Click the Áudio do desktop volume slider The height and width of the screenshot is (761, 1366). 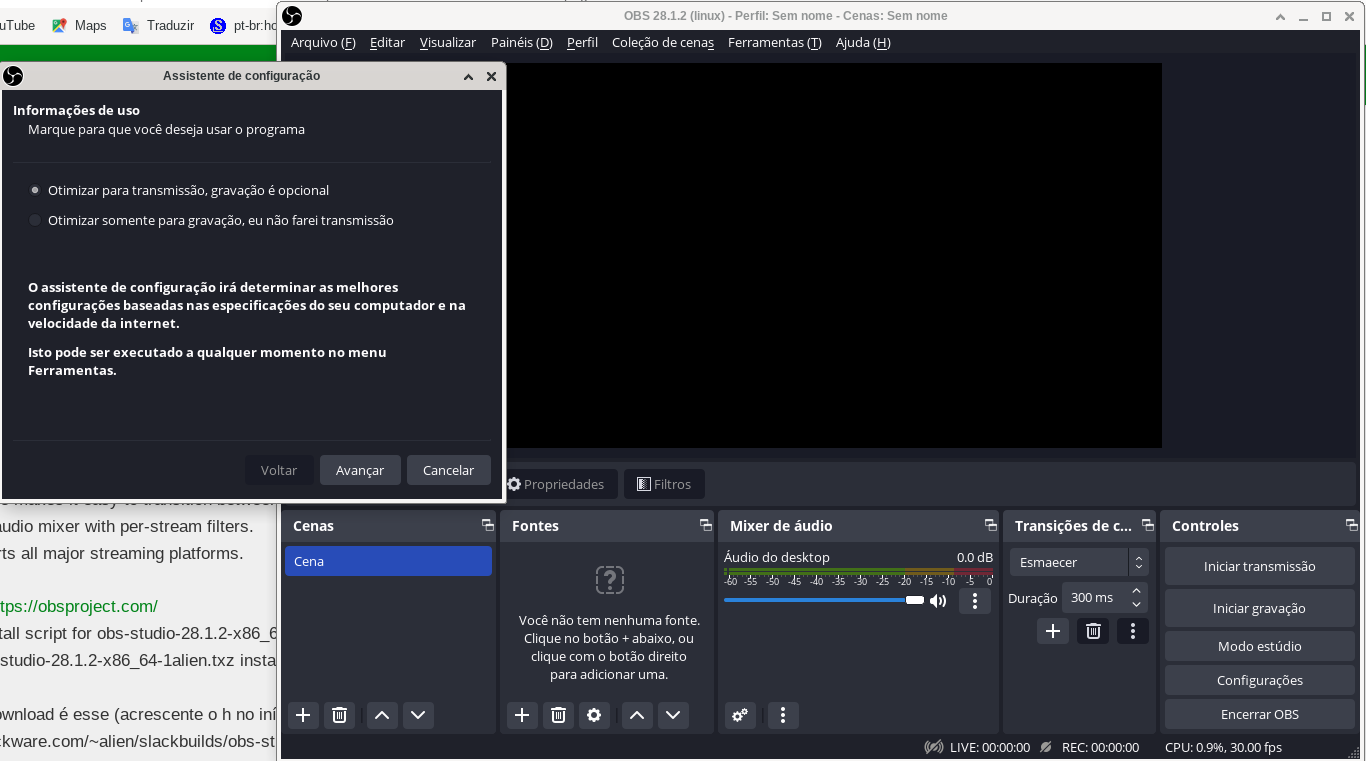click(824, 600)
